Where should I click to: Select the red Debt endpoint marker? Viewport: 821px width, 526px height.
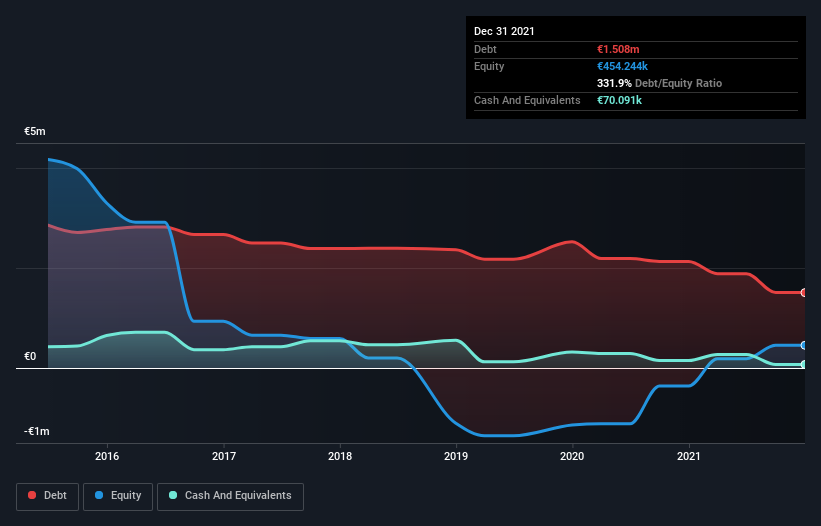coord(804,293)
